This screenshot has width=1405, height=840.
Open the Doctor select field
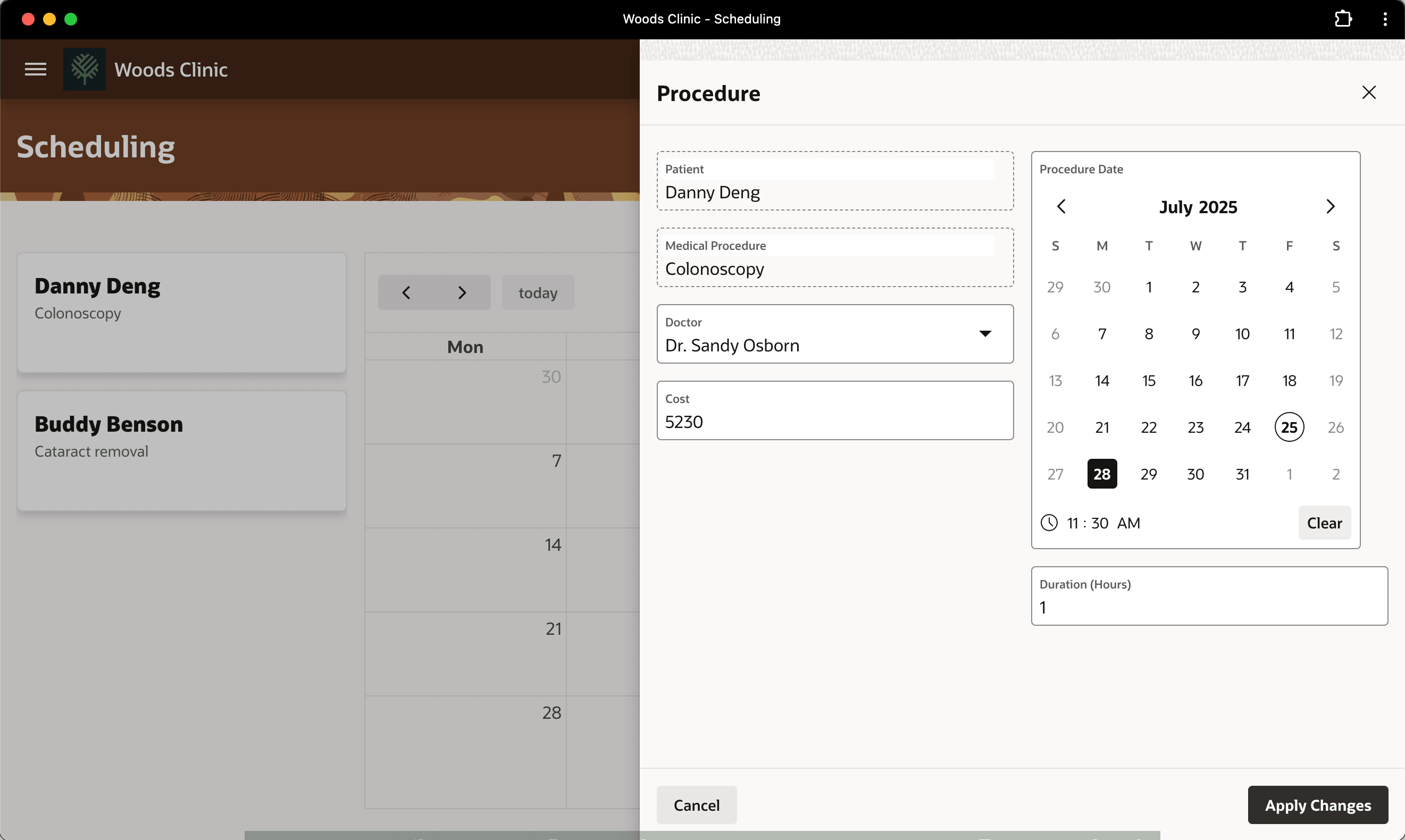click(835, 334)
